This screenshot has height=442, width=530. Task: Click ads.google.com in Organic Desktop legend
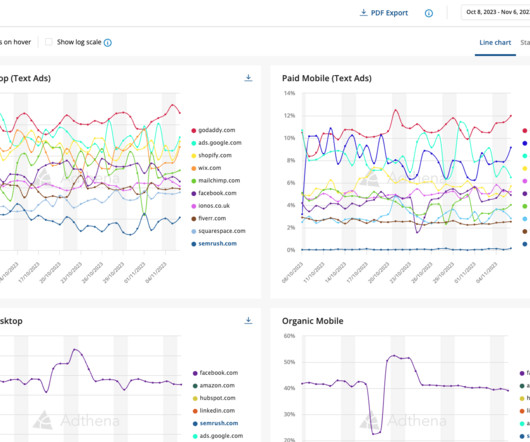tap(218, 436)
